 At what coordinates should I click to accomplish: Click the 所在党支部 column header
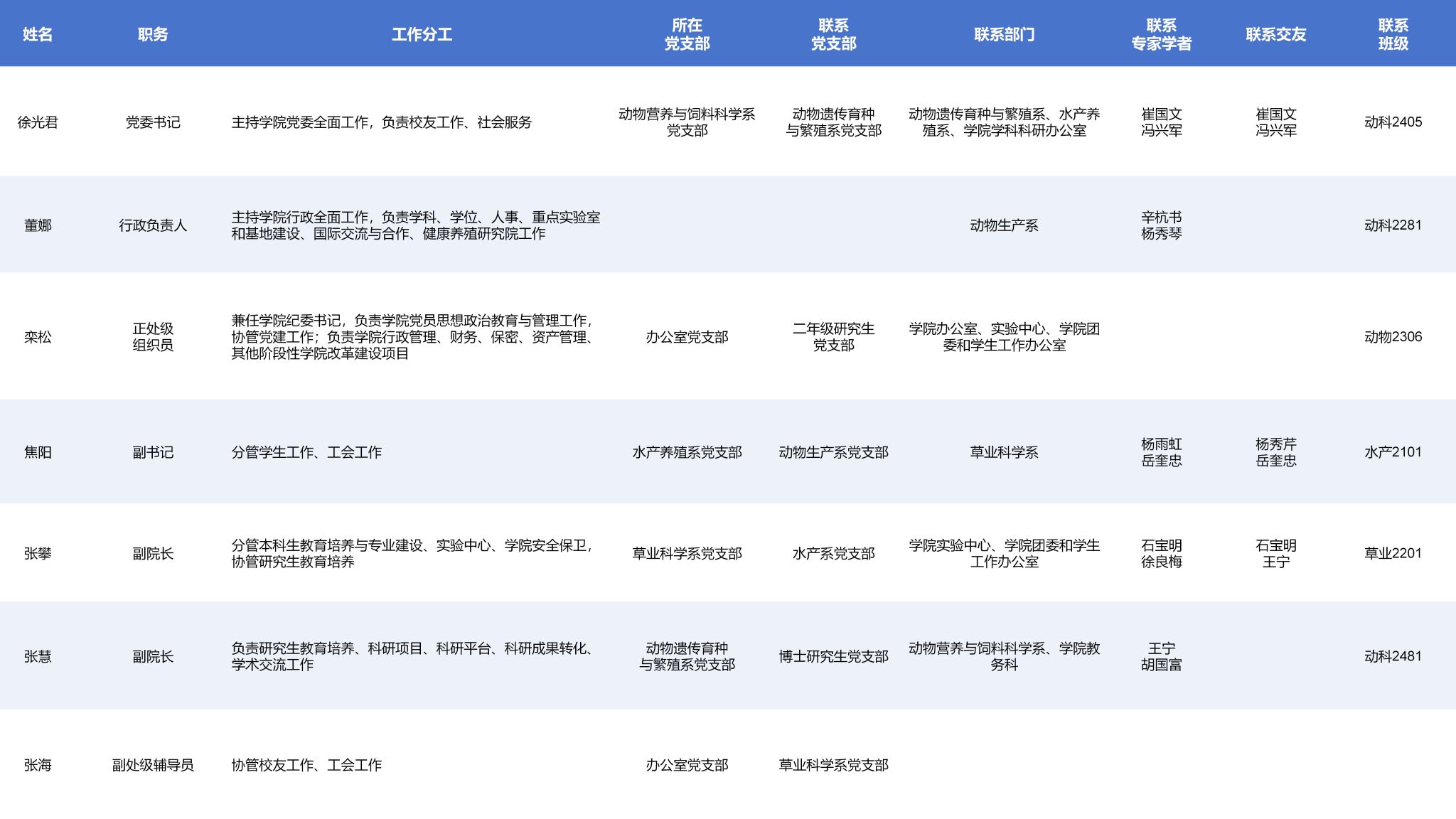[687, 34]
